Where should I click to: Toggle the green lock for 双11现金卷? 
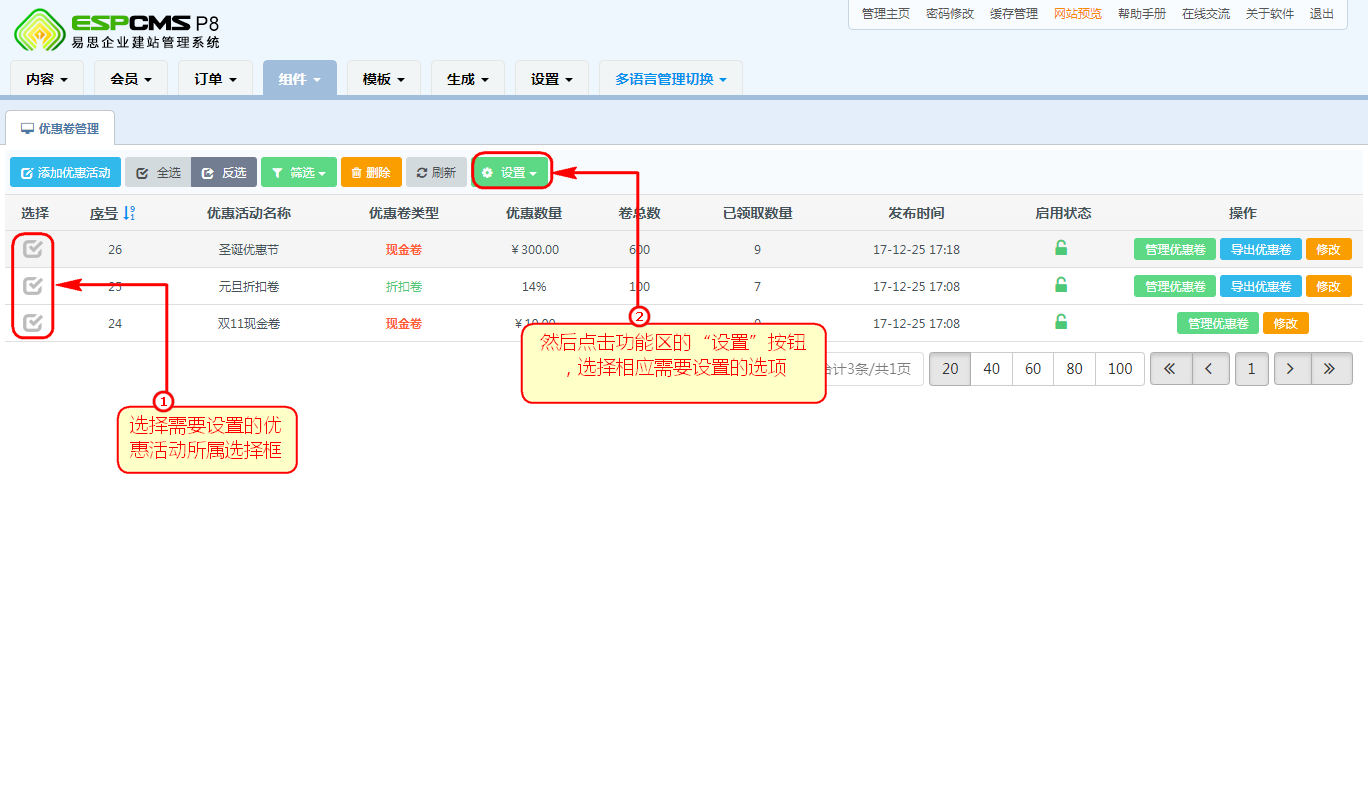(x=1061, y=323)
